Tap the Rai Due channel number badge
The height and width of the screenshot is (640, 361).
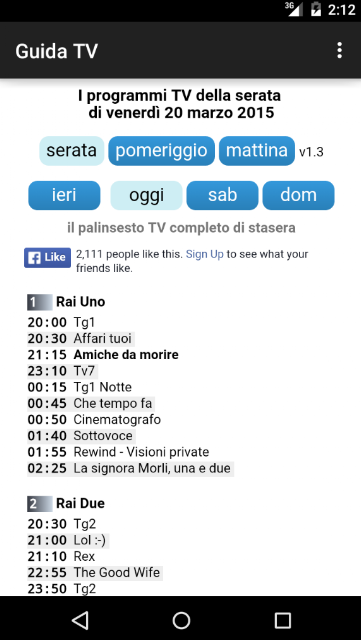[40, 504]
